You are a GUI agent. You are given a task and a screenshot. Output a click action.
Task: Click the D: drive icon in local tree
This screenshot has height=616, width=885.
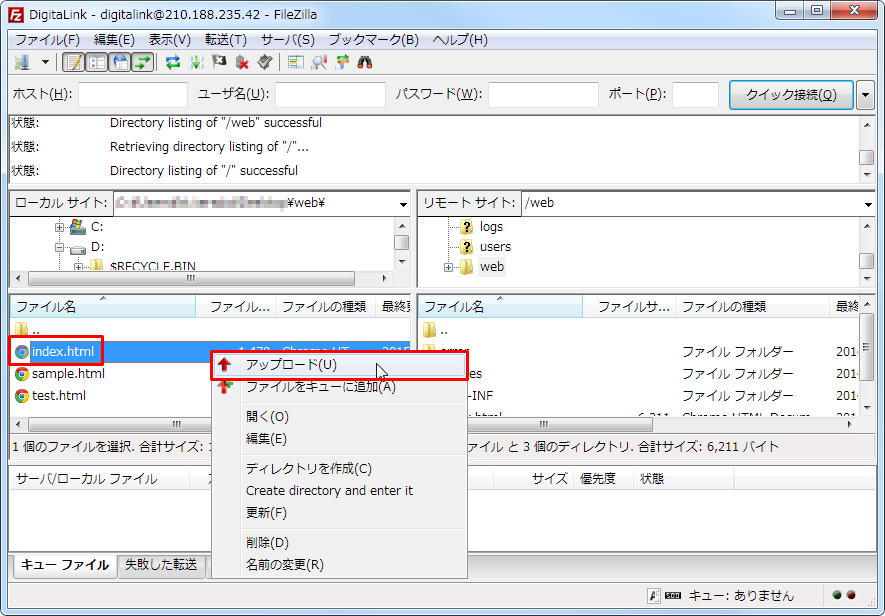pos(78,248)
